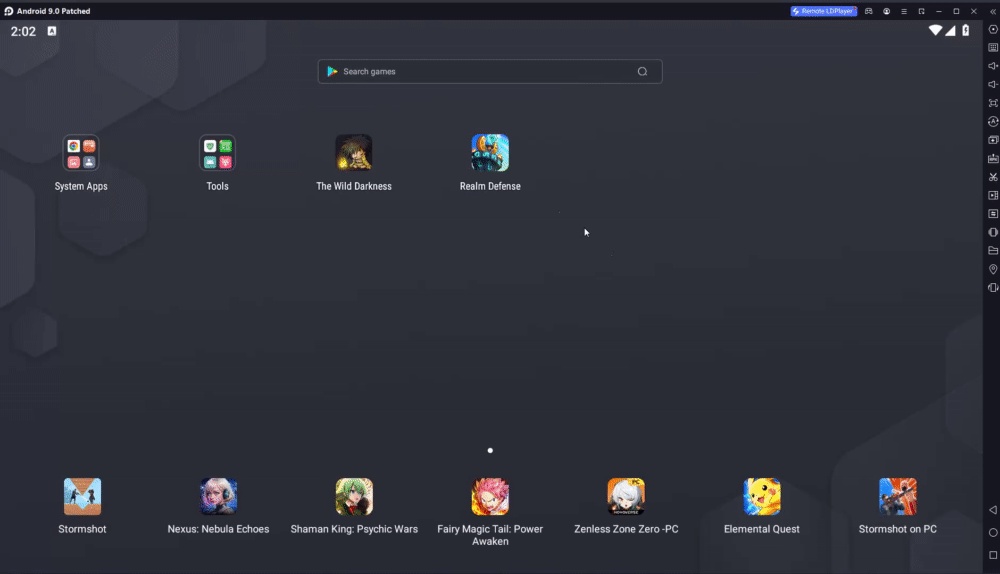Open keyboard mapping in sidebar
Viewport: 1000px width, 574px height.
click(993, 48)
